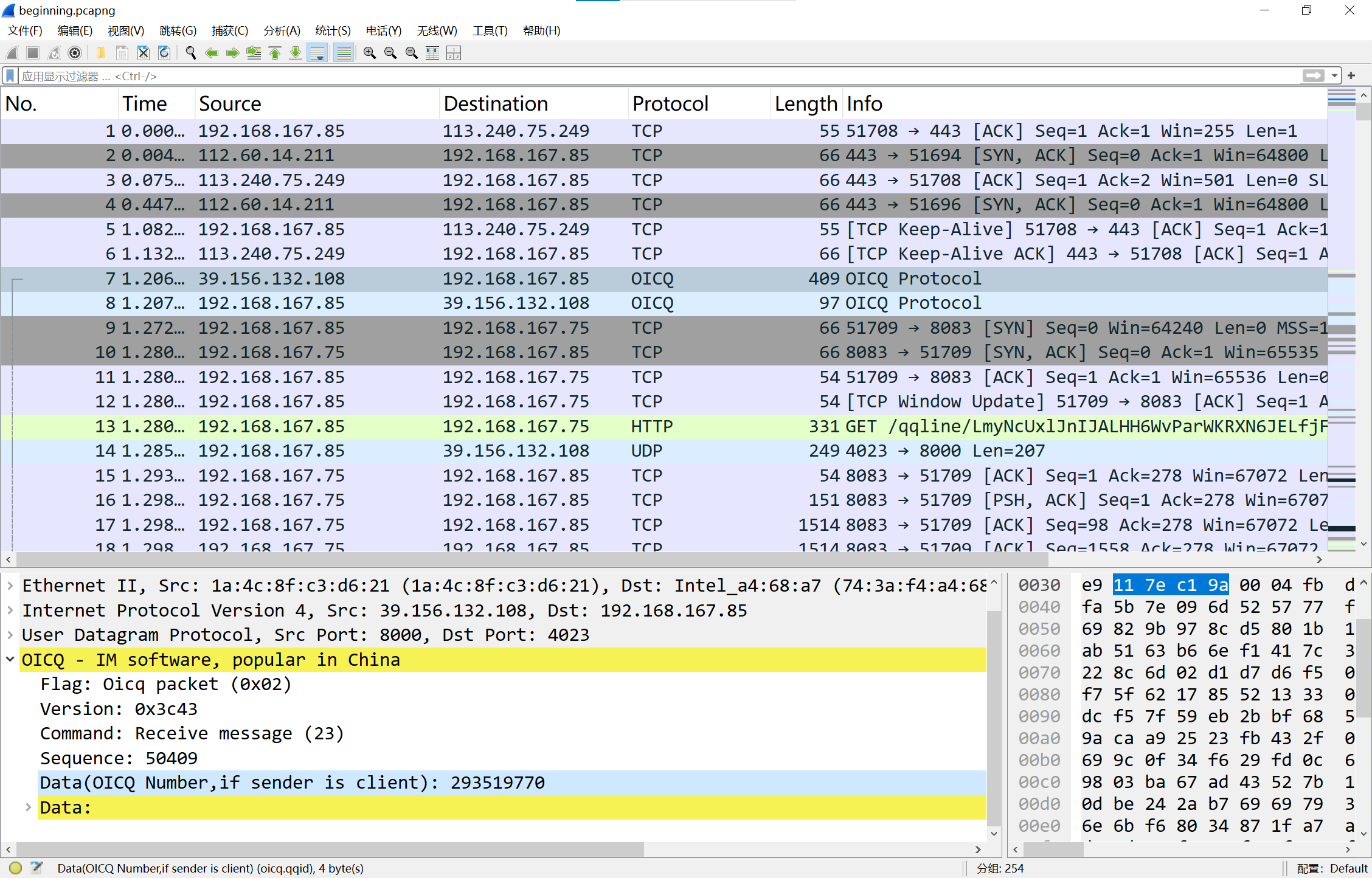The height and width of the screenshot is (878, 1372).
Task: Select packet 2 SYN, ACK row
Action: tap(664, 155)
